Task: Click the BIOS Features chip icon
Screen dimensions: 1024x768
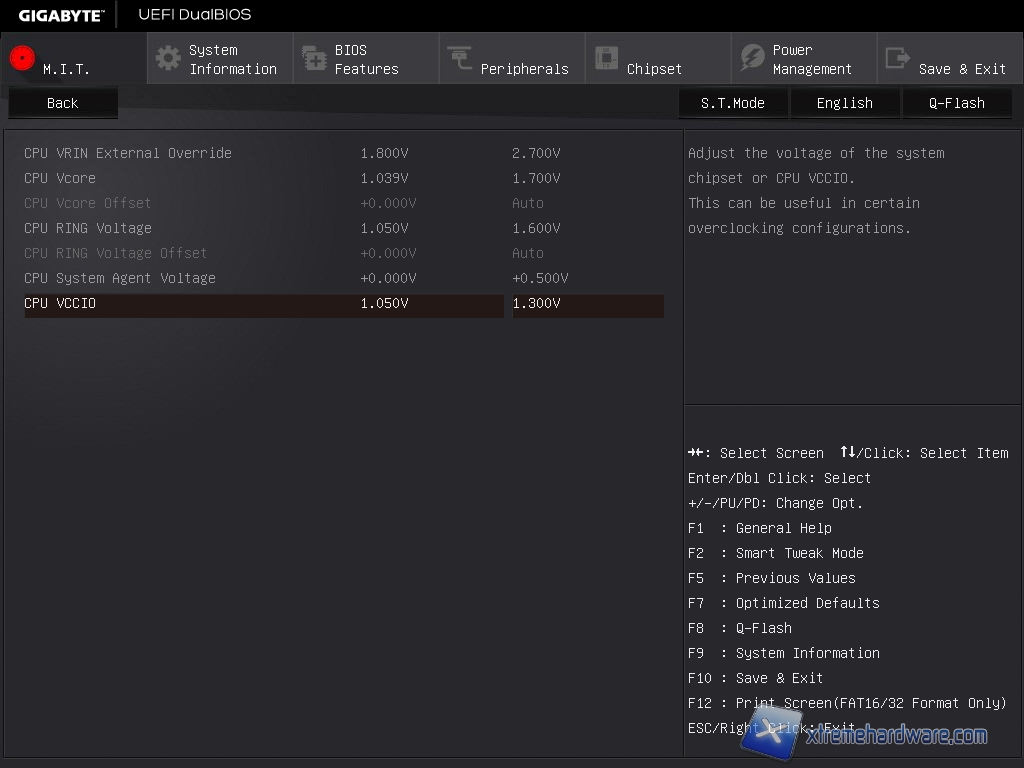Action: (314, 58)
